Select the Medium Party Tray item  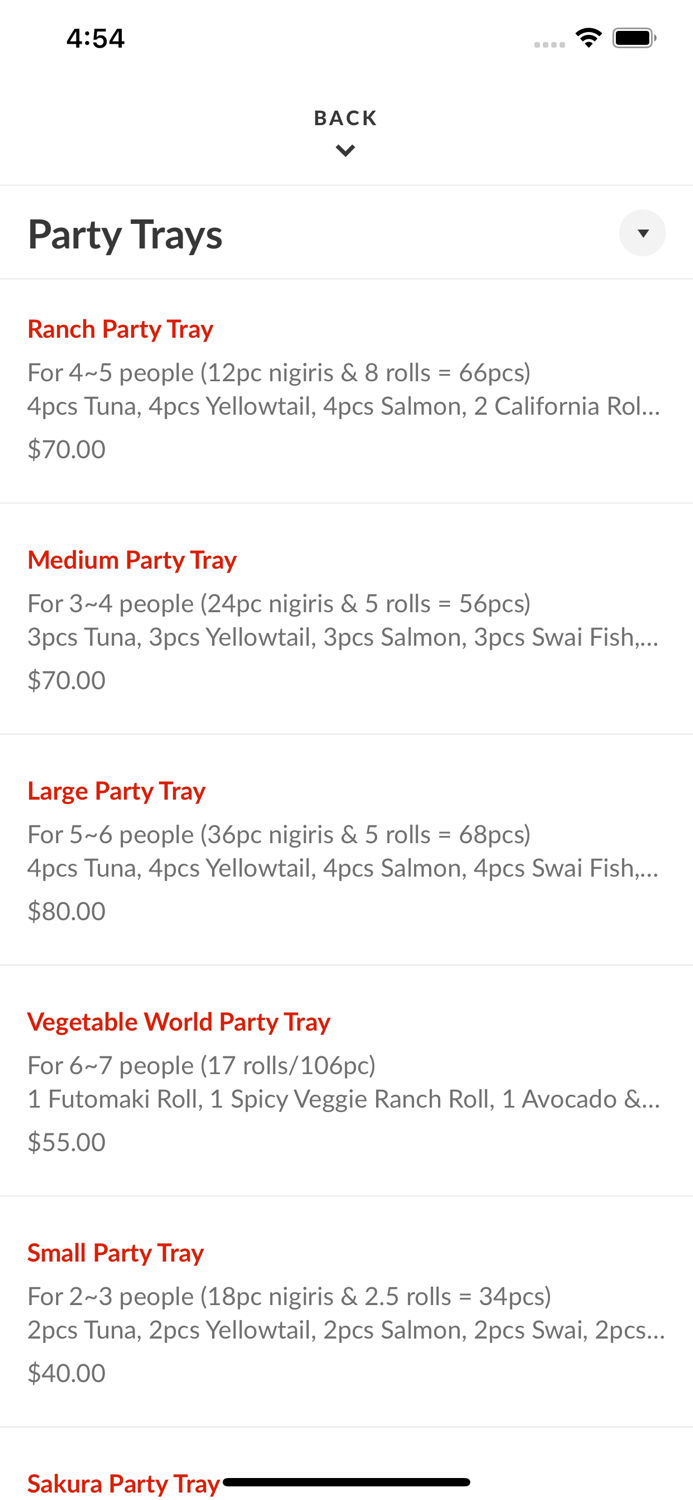pyautogui.click(x=132, y=560)
